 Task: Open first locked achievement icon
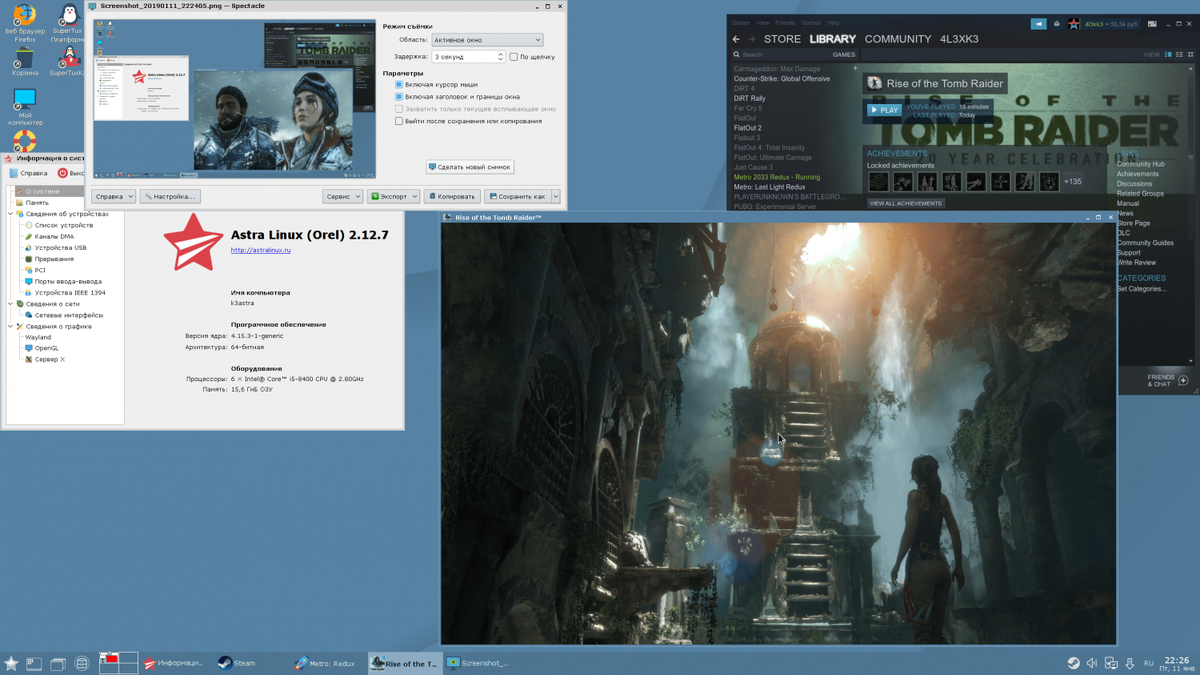point(878,181)
